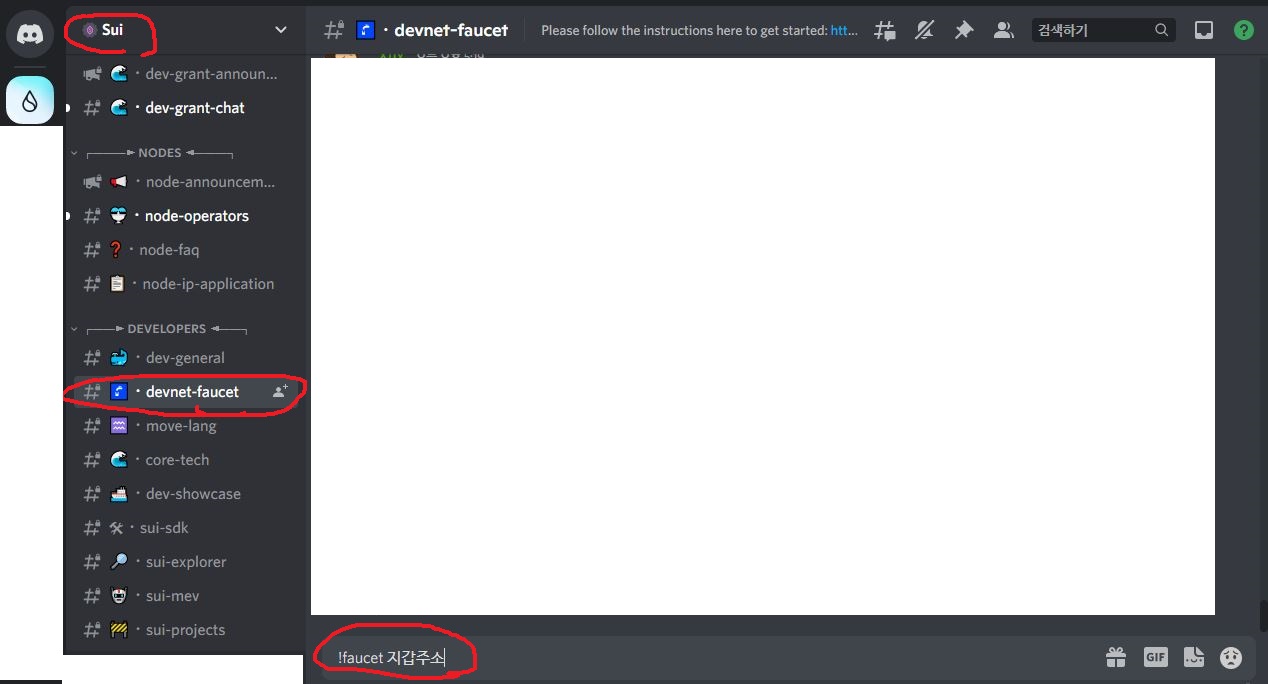
Task: Collapse the DEVELOPERS category
Action: tap(160, 329)
